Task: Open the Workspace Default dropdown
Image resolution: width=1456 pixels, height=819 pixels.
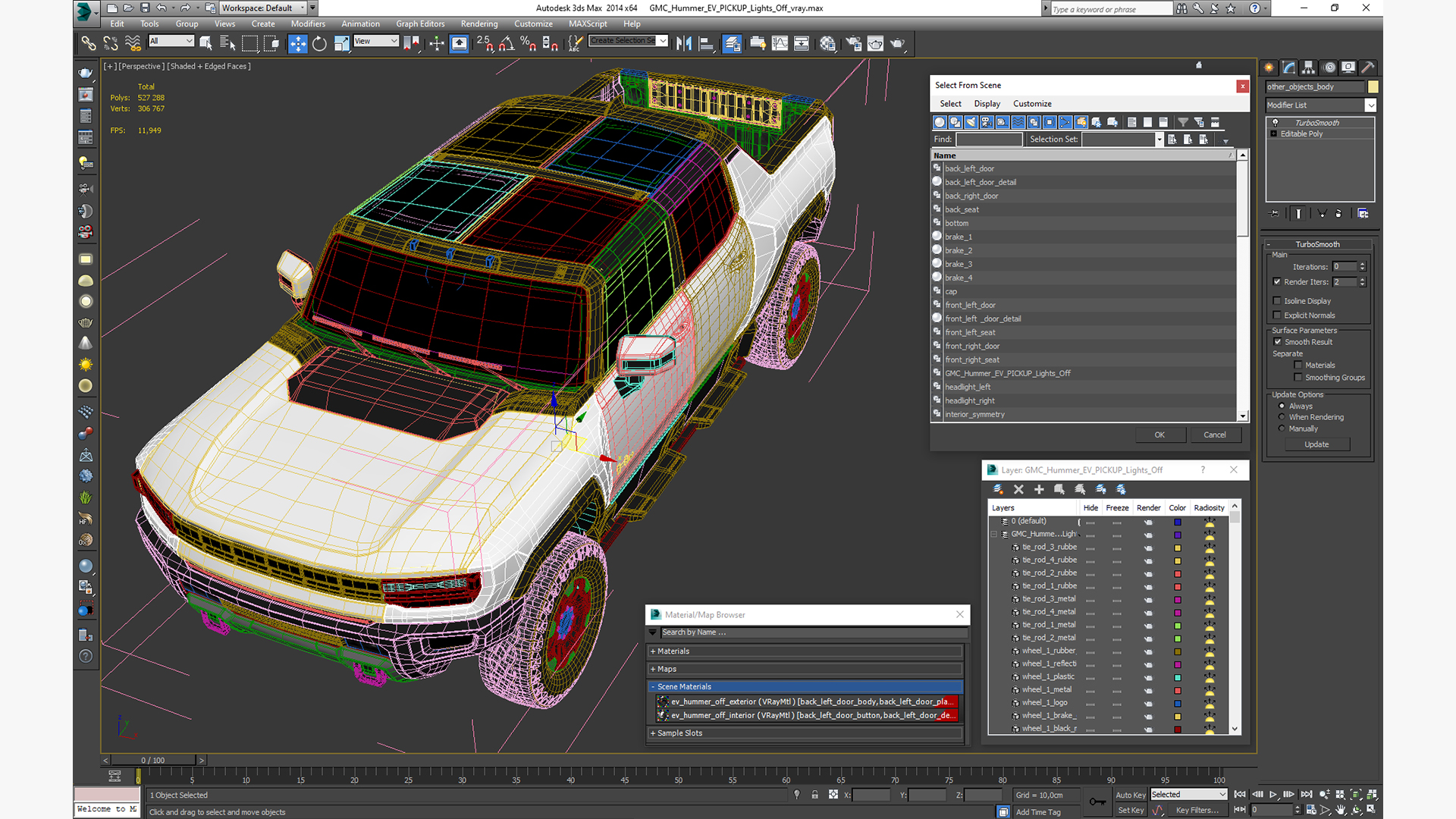Action: [263, 8]
